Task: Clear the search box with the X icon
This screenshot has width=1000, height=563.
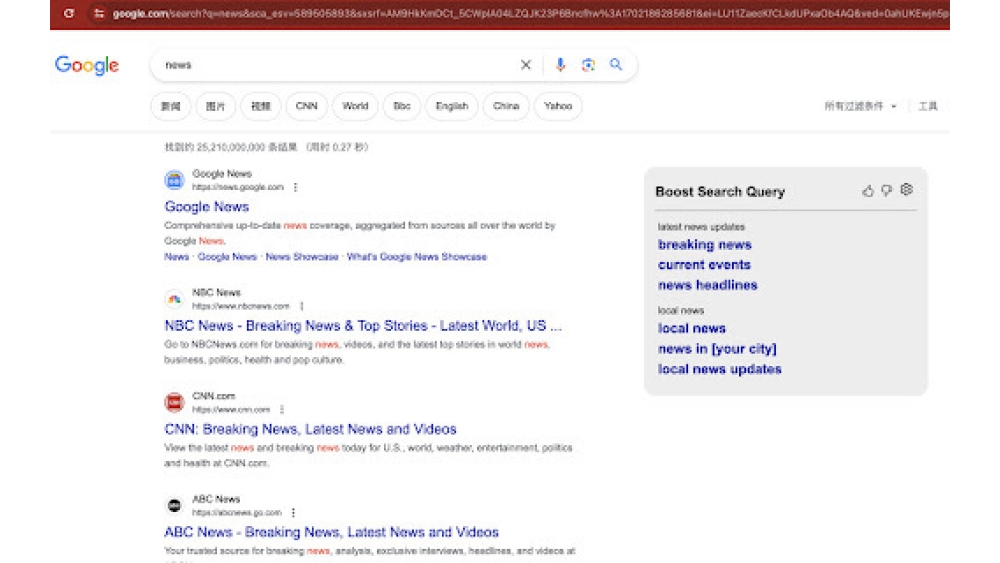Action: 526,64
